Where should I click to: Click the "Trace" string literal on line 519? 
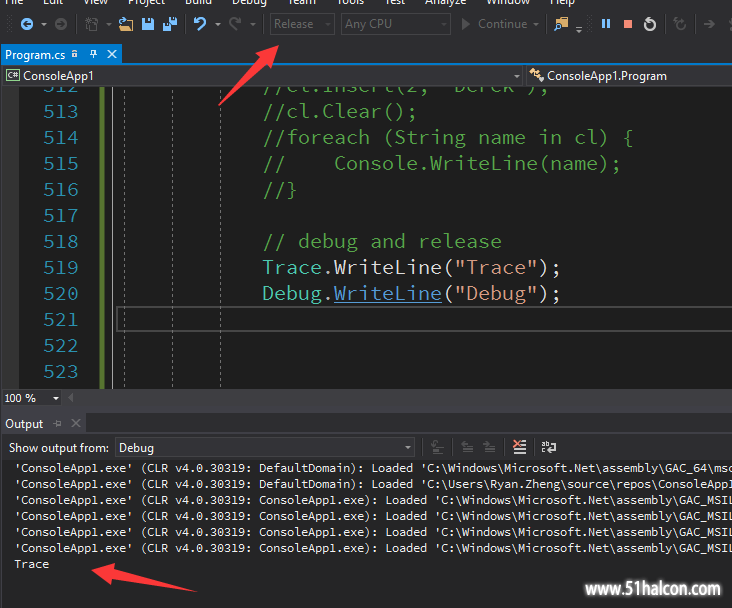pos(496,268)
